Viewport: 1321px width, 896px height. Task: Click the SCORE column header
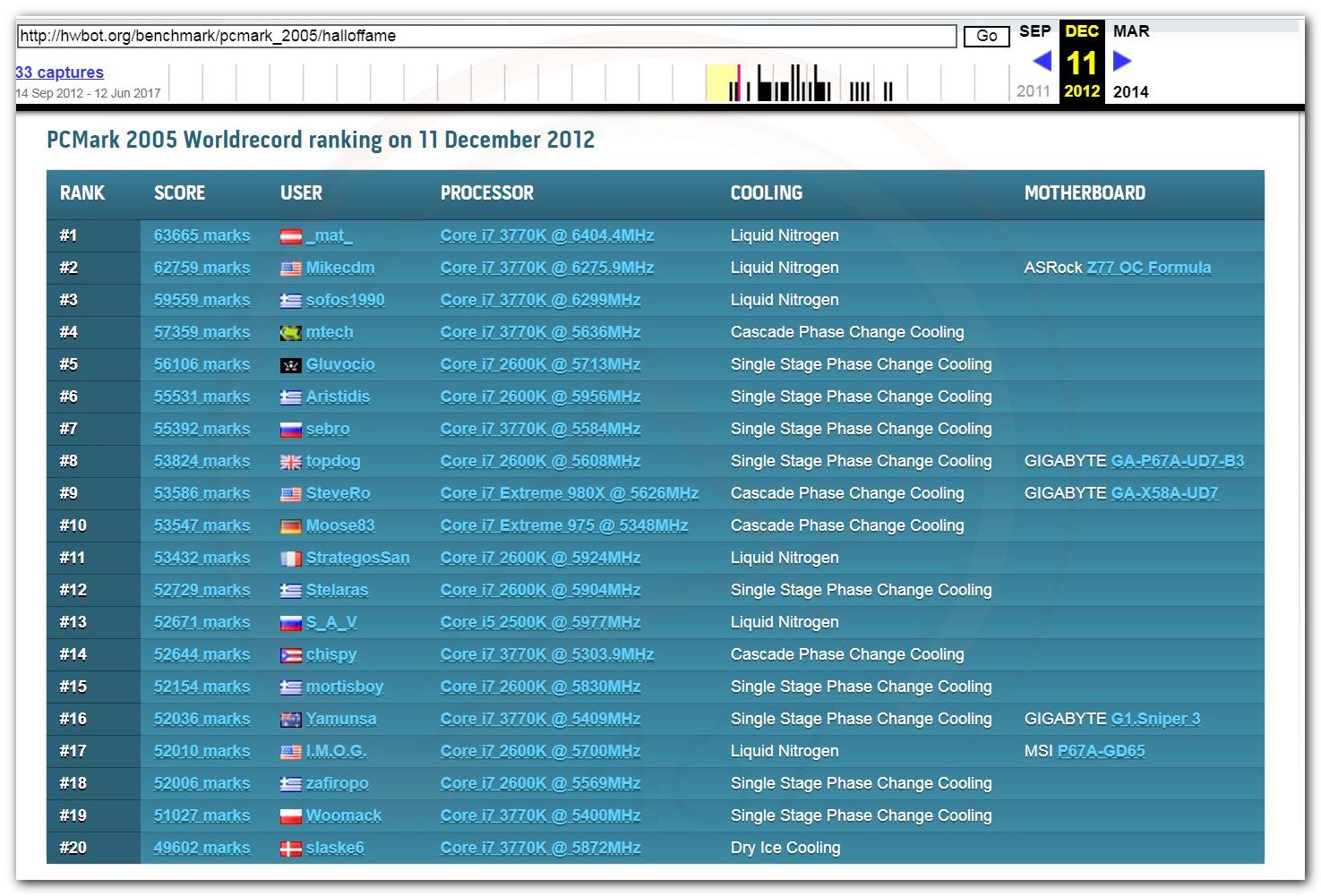pos(179,193)
